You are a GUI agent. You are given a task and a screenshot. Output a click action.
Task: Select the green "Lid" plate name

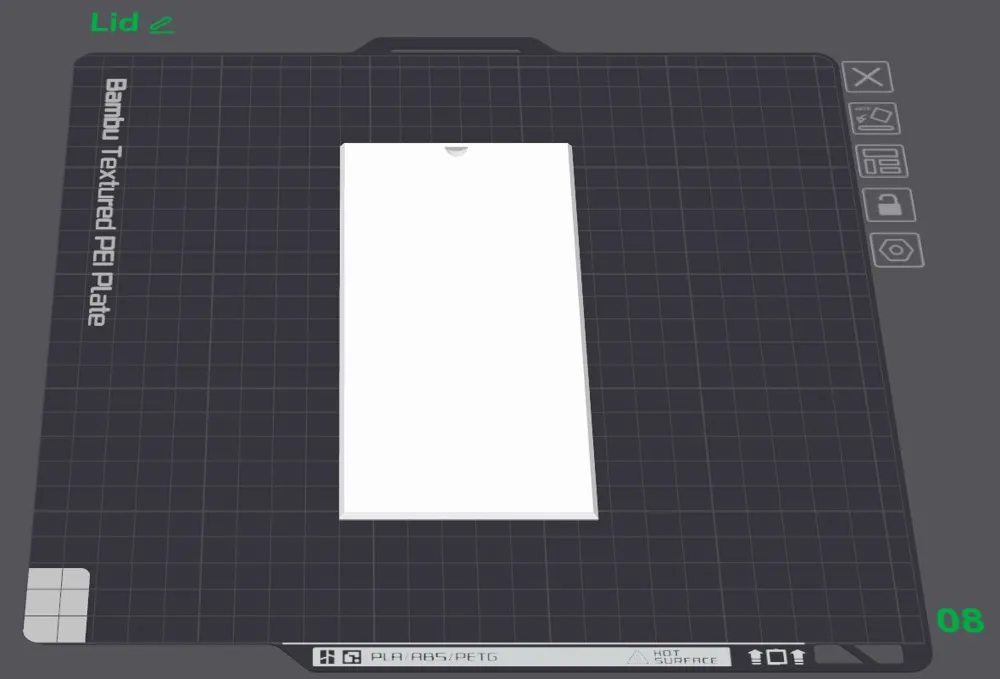[x=115, y=22]
